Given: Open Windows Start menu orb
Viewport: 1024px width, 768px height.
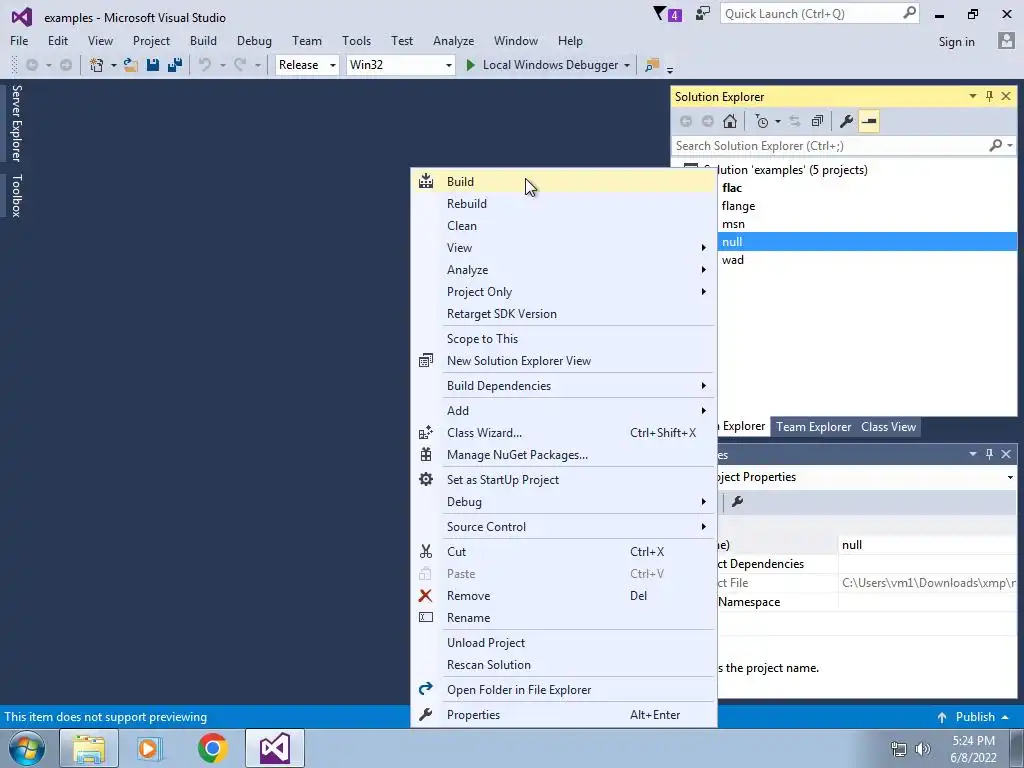Looking at the screenshot, I should click(26, 748).
